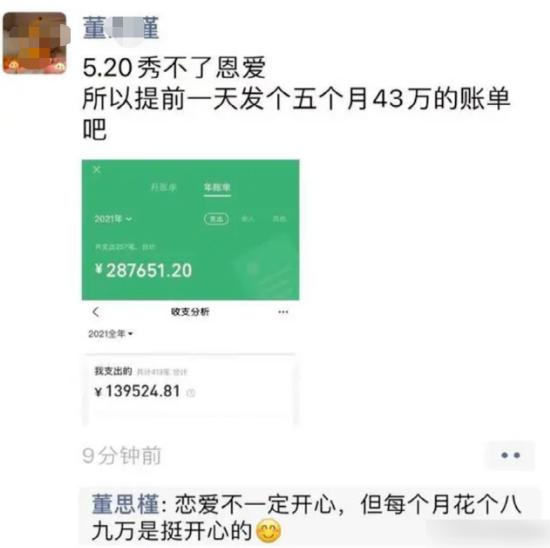Go back from 收支分析 page

96,312
